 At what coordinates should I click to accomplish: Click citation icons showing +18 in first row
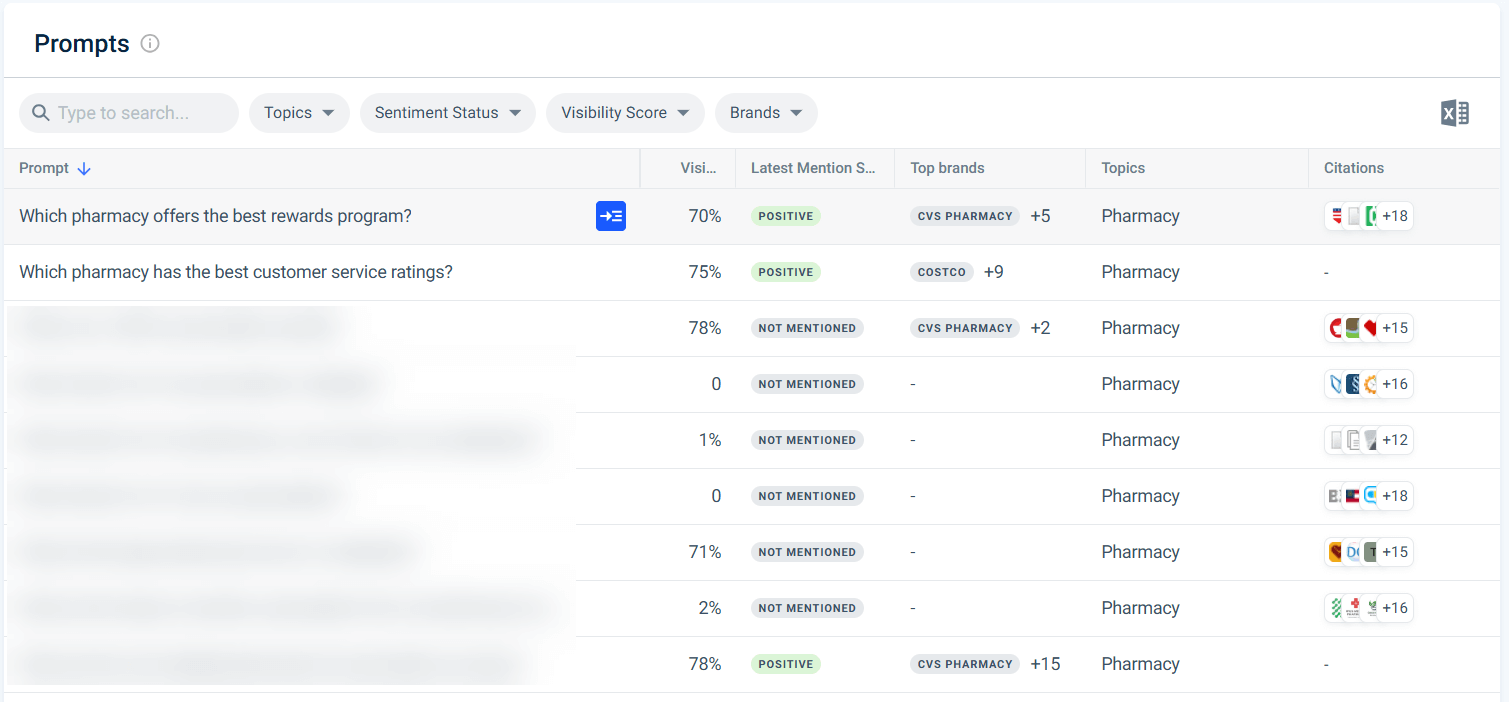coord(1367,216)
